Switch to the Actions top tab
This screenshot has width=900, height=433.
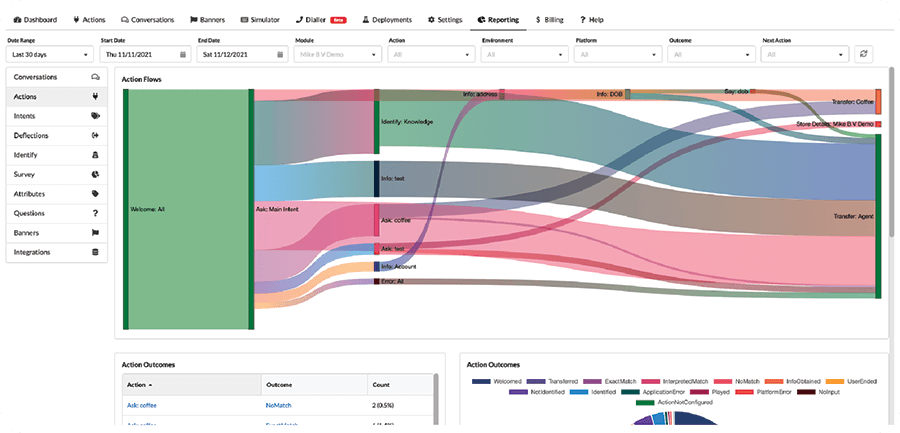pos(90,20)
